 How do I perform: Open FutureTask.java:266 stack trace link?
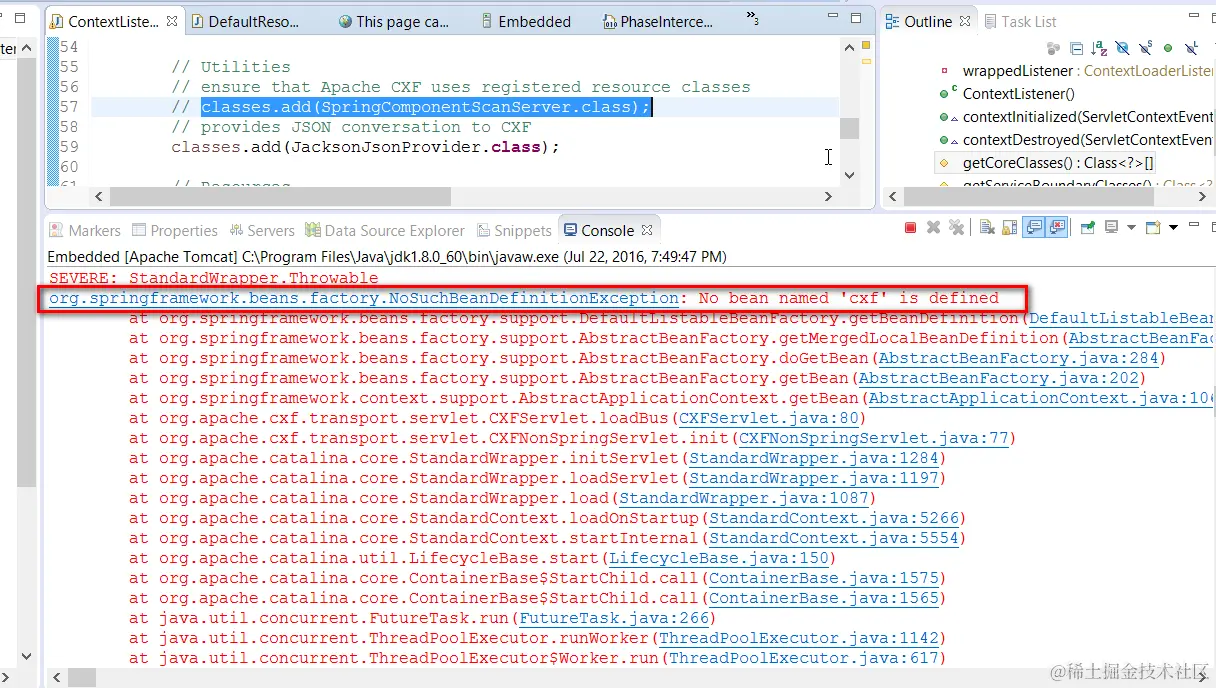pos(614,618)
